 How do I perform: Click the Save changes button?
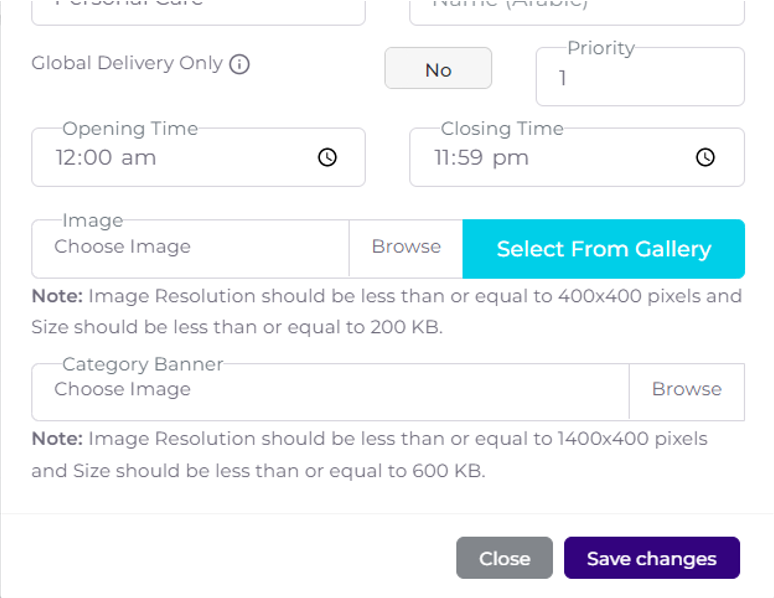651,558
